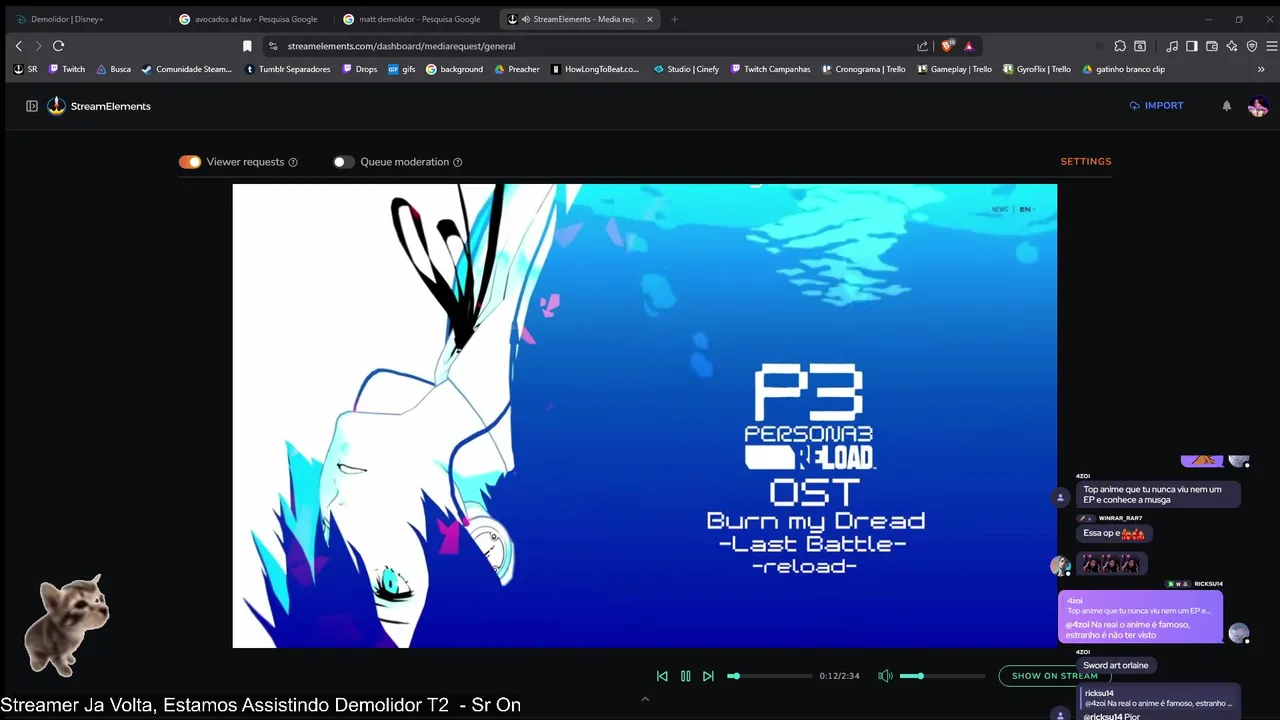Show Viewer requests help tooltip icon
The image size is (1280, 720).
293,162
